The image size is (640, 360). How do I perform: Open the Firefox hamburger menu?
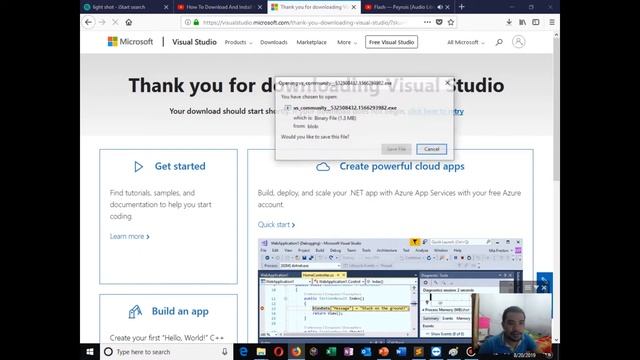coord(552,22)
